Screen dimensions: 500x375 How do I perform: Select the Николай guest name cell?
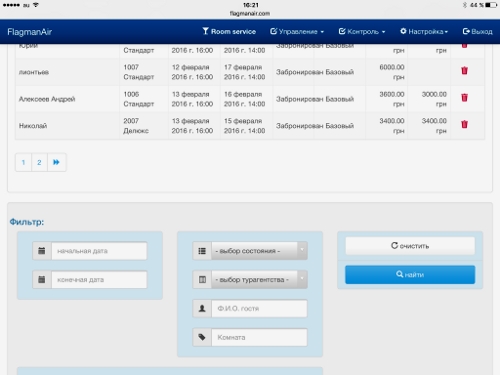point(67,126)
